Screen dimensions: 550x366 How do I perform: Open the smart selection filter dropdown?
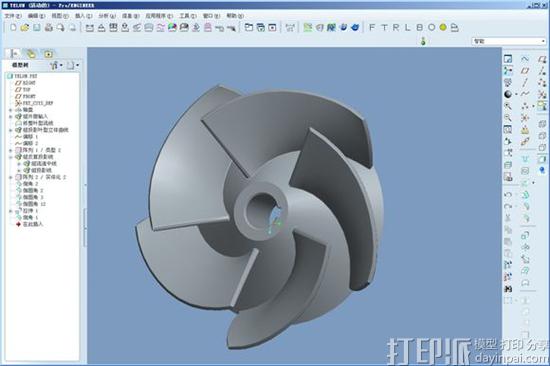point(509,41)
